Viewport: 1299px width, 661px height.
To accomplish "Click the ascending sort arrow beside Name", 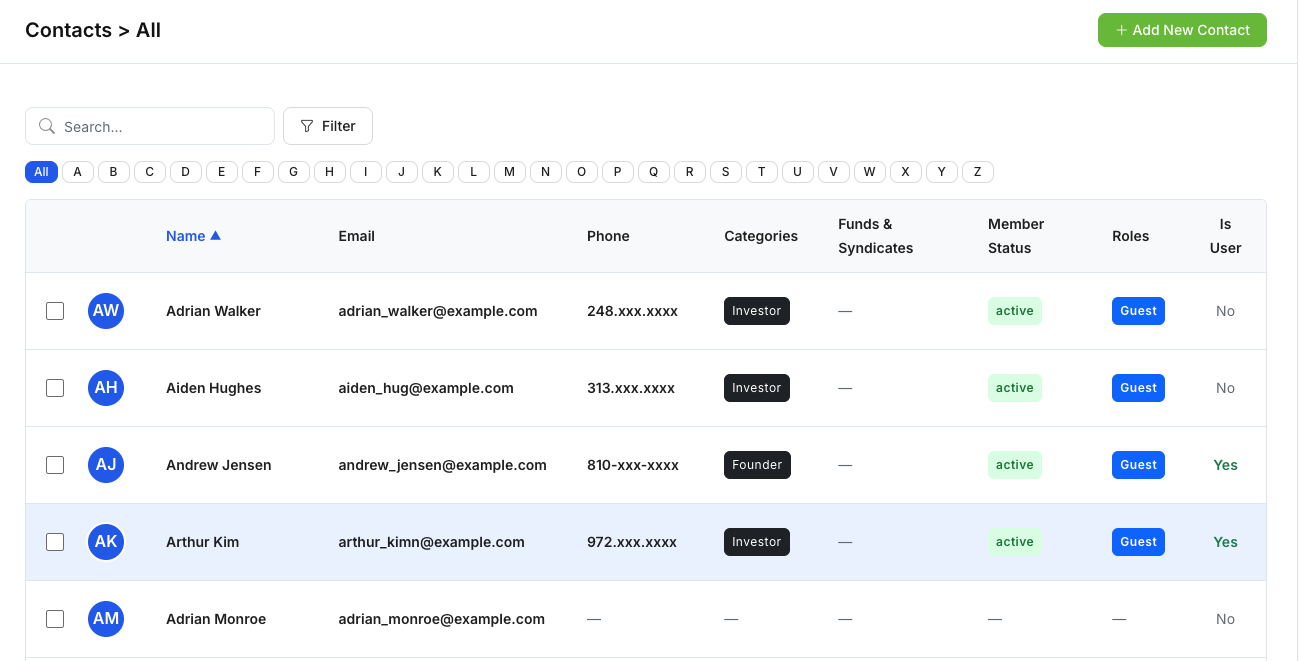I will 215,236.
